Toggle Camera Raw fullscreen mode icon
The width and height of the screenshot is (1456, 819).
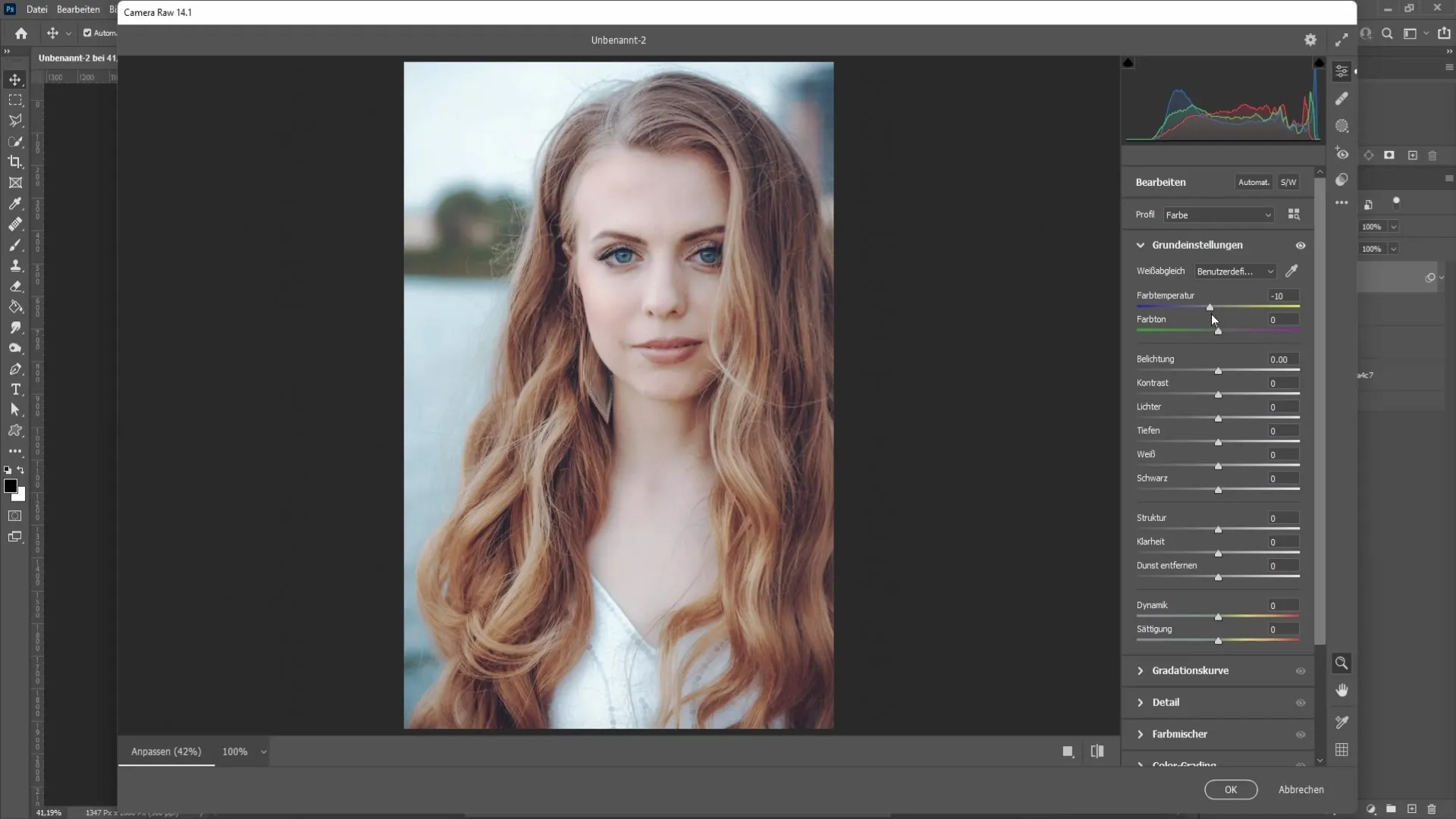tap(1341, 40)
